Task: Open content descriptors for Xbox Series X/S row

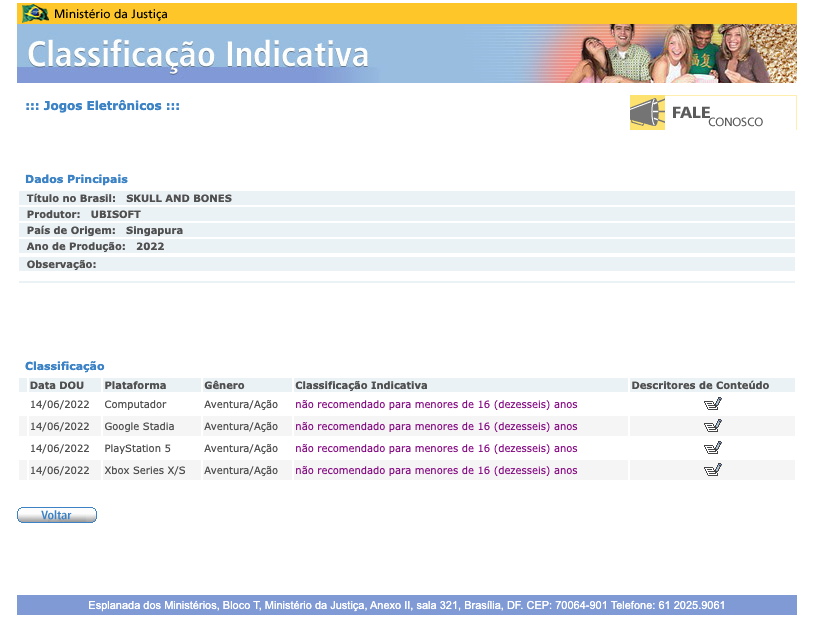Action: [713, 470]
